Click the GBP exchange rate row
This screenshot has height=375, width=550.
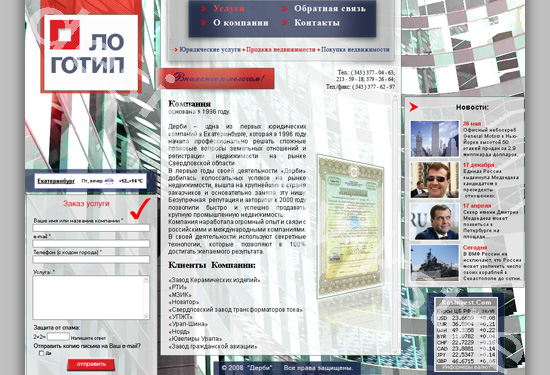click(466, 361)
